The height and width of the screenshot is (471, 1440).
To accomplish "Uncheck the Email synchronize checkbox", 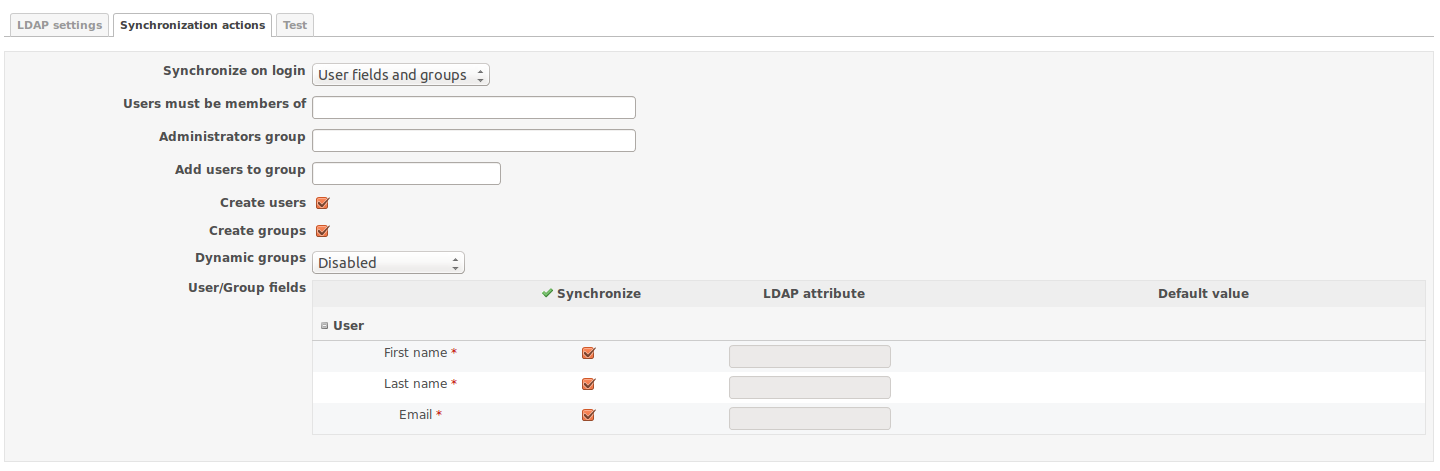I will click(x=588, y=415).
